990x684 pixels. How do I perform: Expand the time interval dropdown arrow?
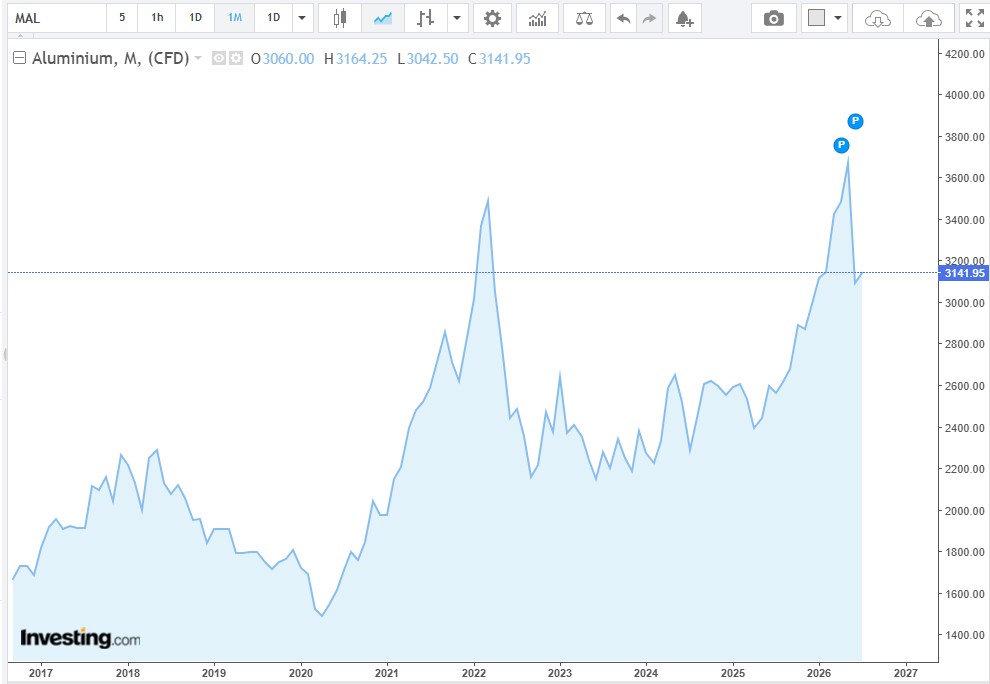pyautogui.click(x=302, y=18)
